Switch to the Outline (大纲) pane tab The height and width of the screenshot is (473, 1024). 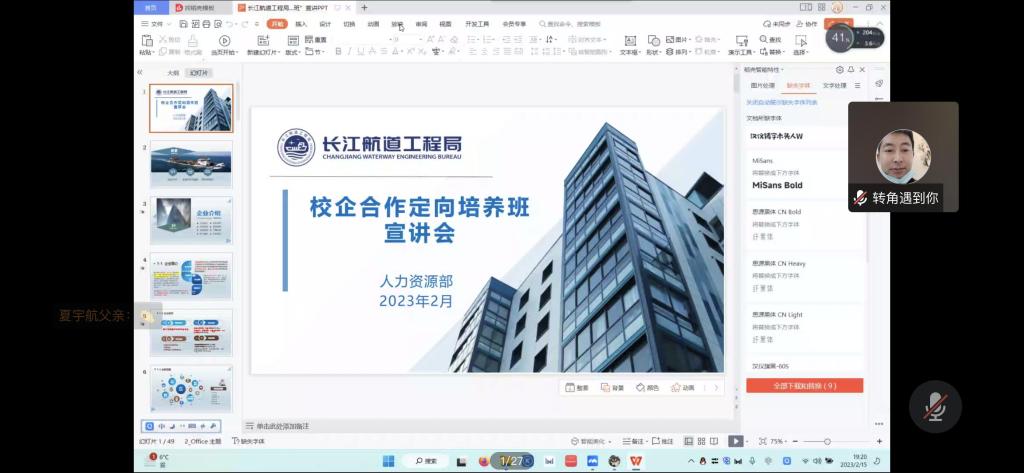[x=172, y=73]
